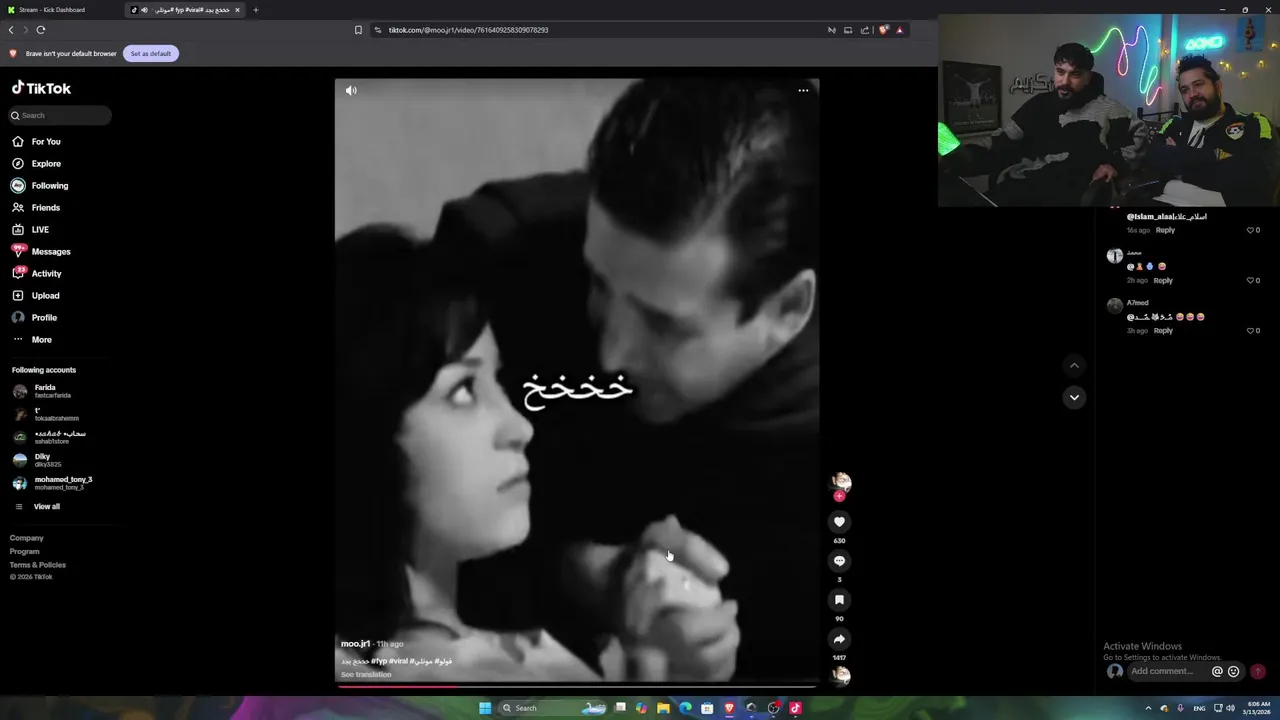Open the spinning sound disc thumbnail
This screenshot has width=1280, height=720.
pyautogui.click(x=841, y=675)
